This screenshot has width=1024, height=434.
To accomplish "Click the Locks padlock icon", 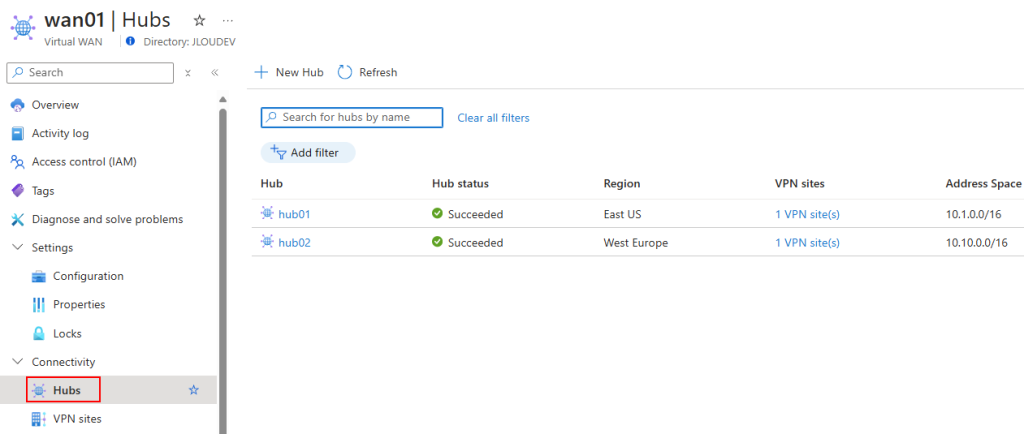I will point(39,333).
